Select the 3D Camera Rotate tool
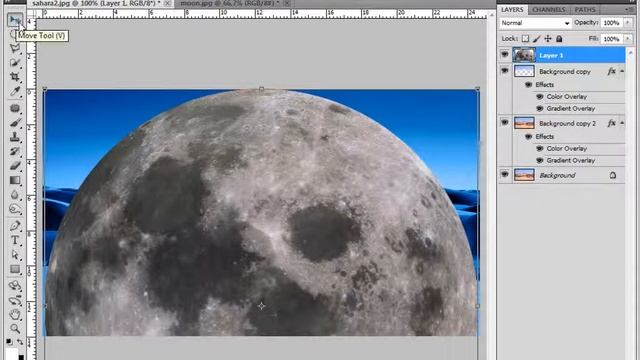Screen dimensions: 640x360 tap(15, 300)
